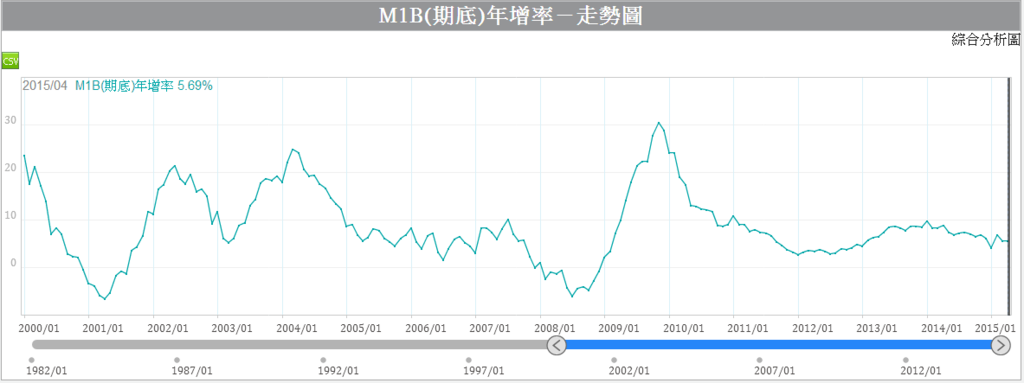The image size is (1024, 383).
Task: Click the chart line peak near 2009/10
Action: tap(658, 122)
